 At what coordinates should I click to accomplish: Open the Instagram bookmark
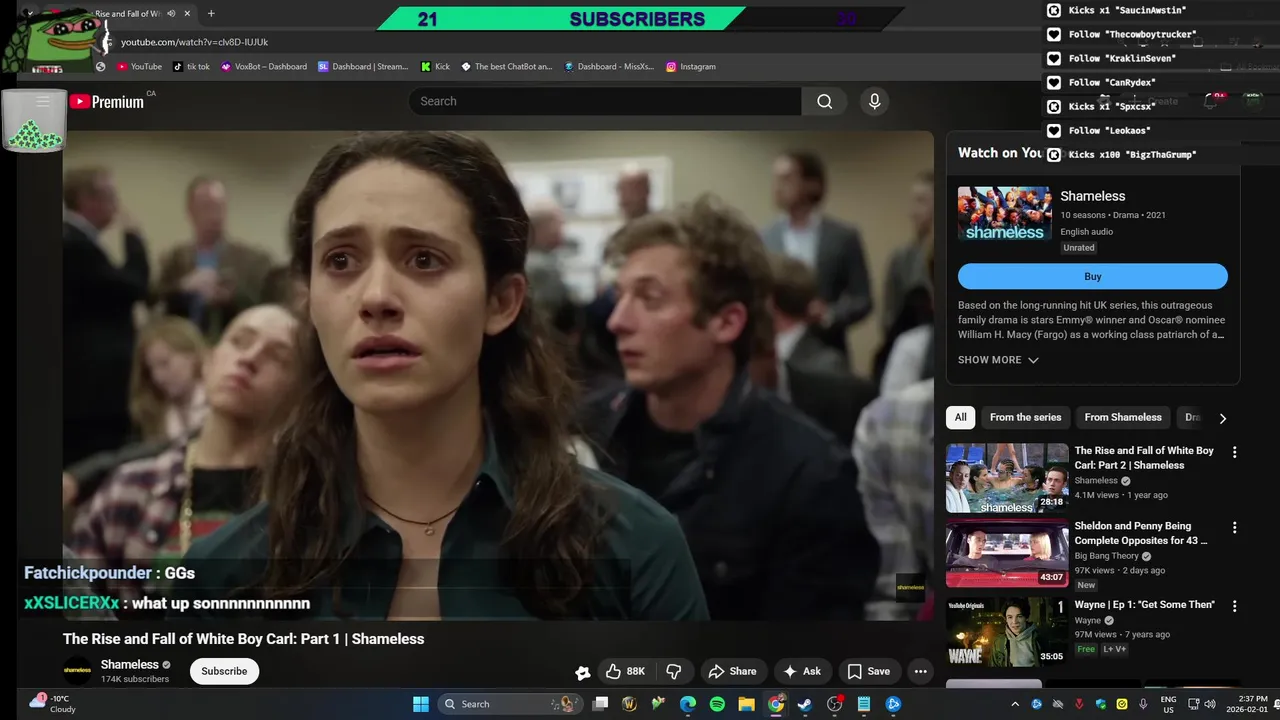tap(690, 66)
